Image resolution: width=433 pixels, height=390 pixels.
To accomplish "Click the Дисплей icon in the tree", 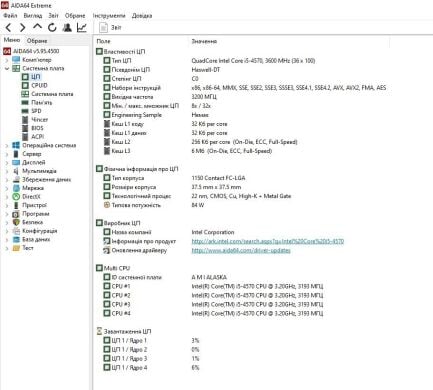I will coord(16,162).
